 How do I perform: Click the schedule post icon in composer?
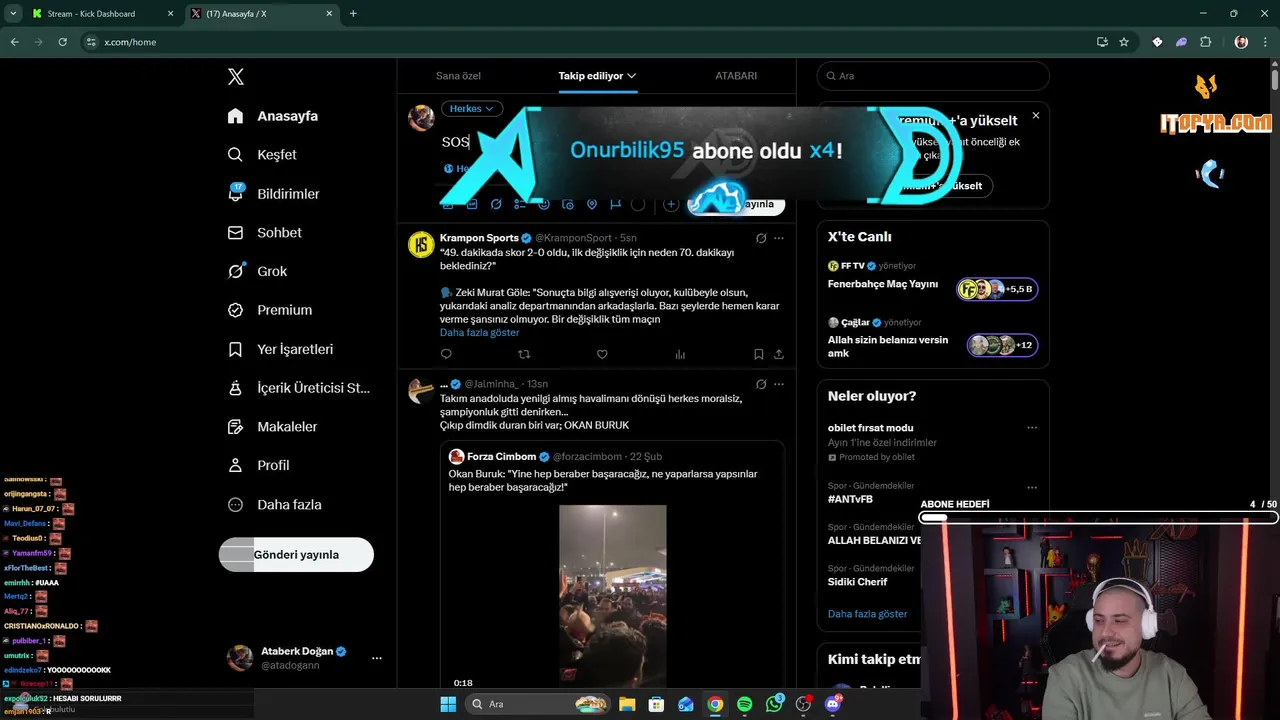[x=568, y=204]
